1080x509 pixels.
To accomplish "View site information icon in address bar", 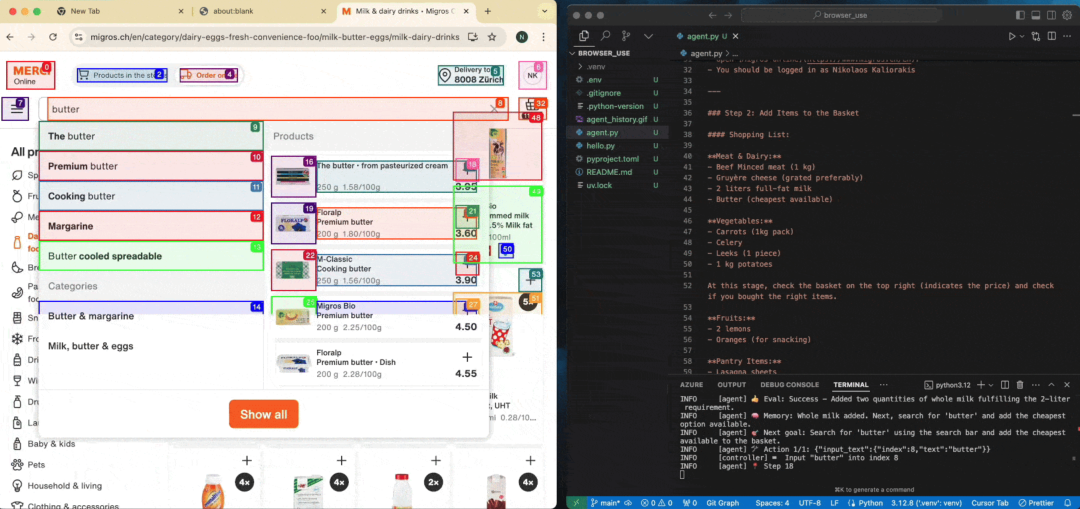I will [79, 37].
